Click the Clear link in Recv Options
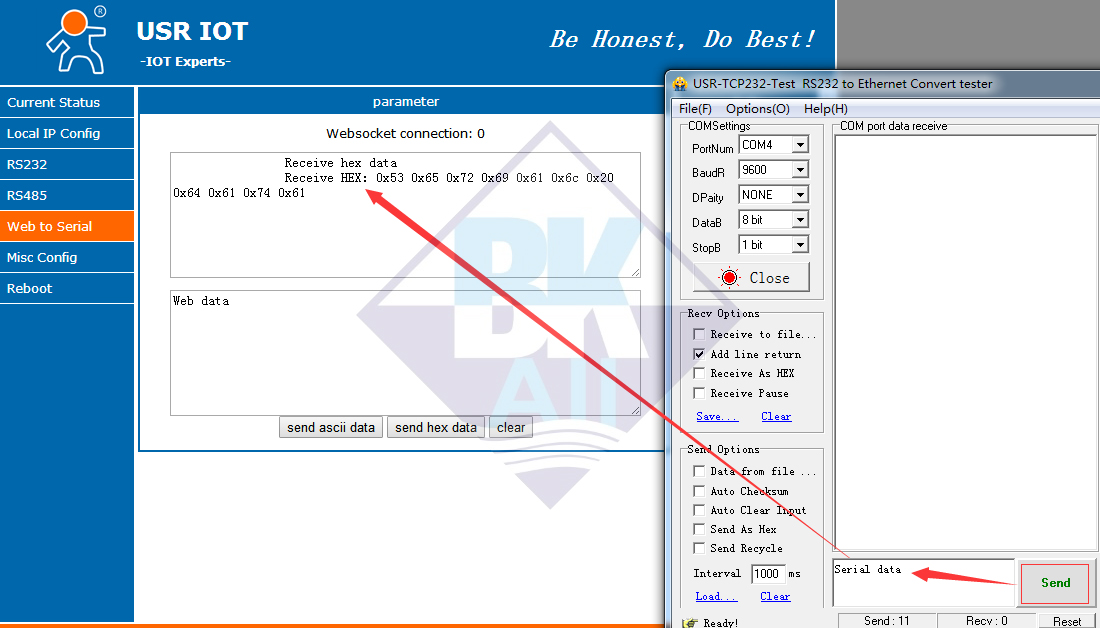This screenshot has width=1100, height=628. (776, 416)
